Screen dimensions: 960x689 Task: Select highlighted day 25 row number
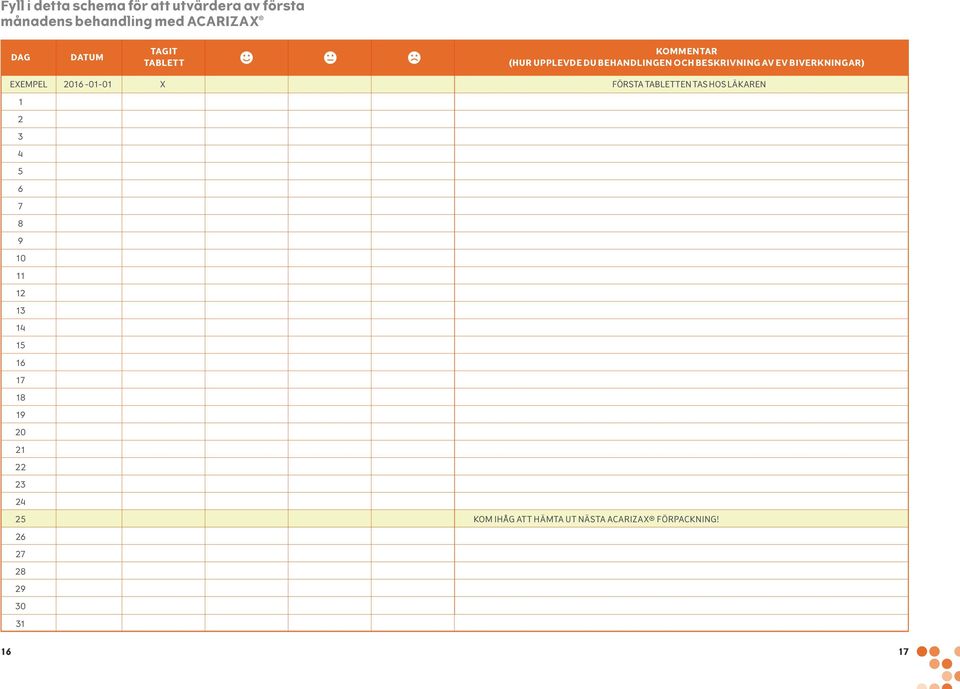pos(21,519)
